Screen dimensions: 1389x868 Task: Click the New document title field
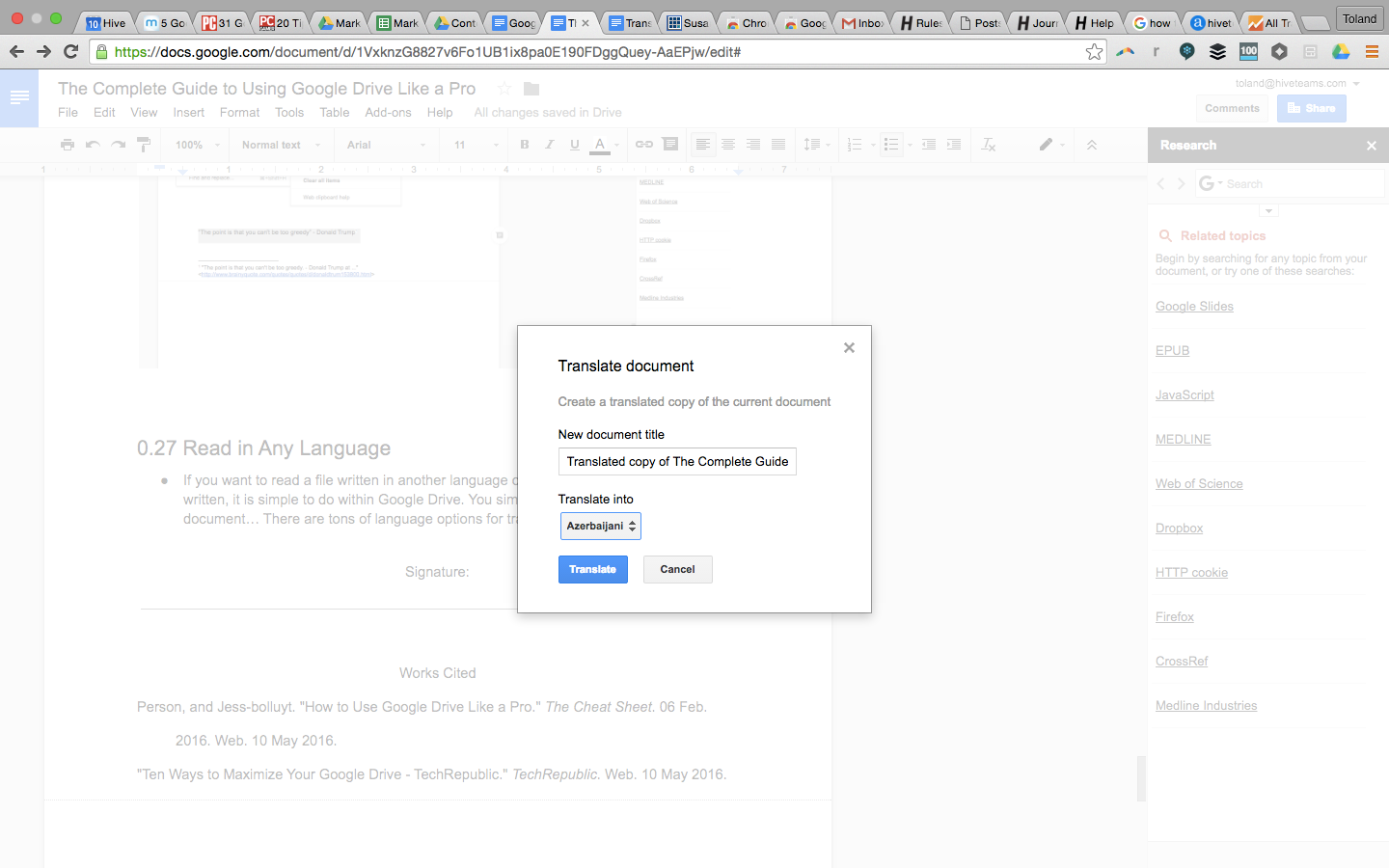tap(677, 461)
